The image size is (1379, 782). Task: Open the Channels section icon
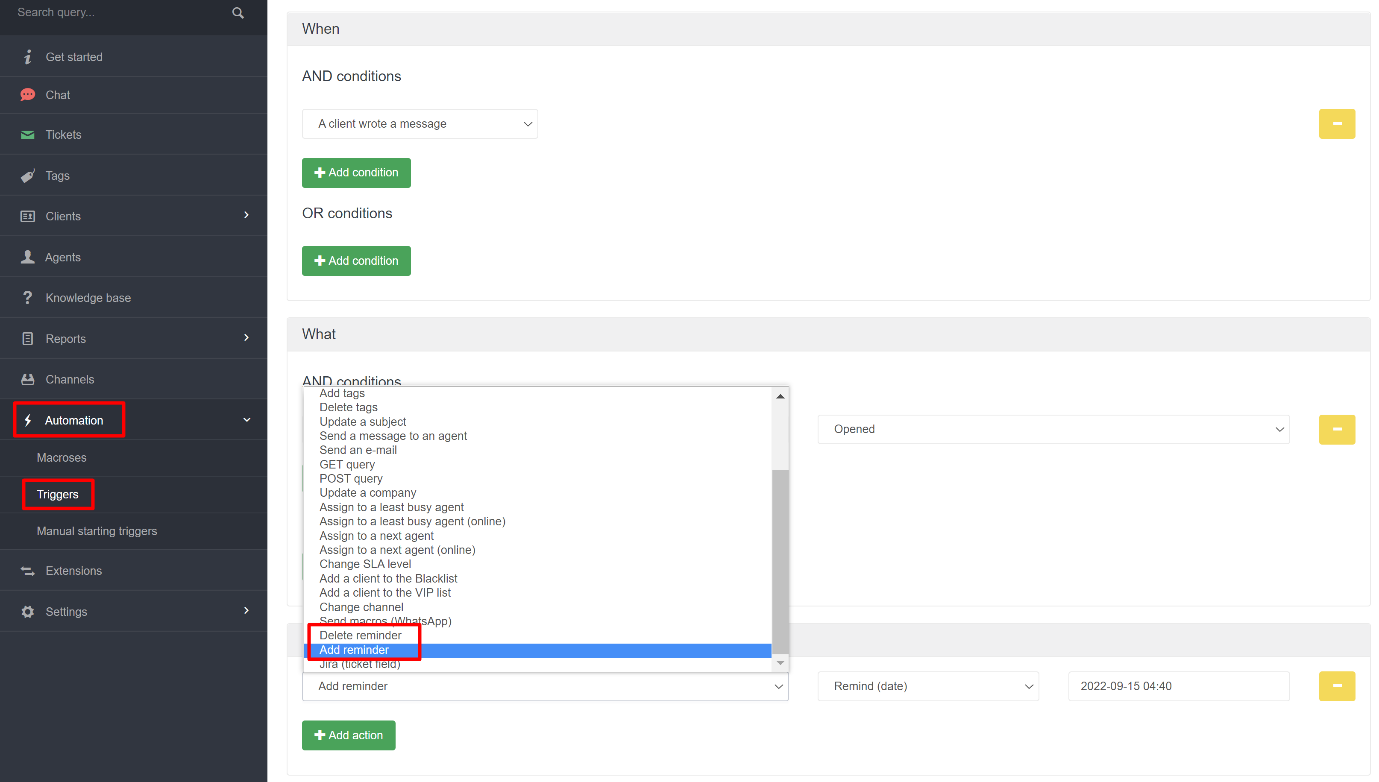[27, 378]
